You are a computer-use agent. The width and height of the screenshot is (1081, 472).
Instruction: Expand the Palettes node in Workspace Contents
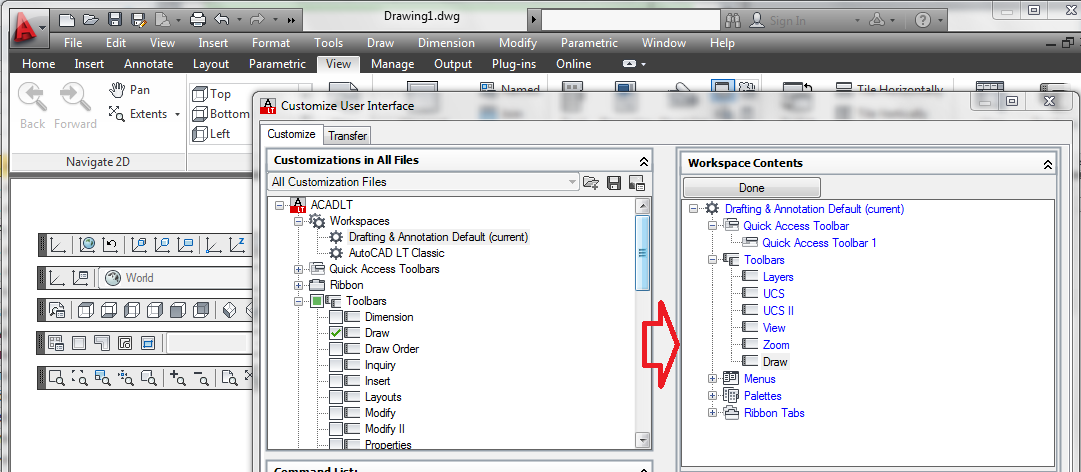pyautogui.click(x=713, y=396)
